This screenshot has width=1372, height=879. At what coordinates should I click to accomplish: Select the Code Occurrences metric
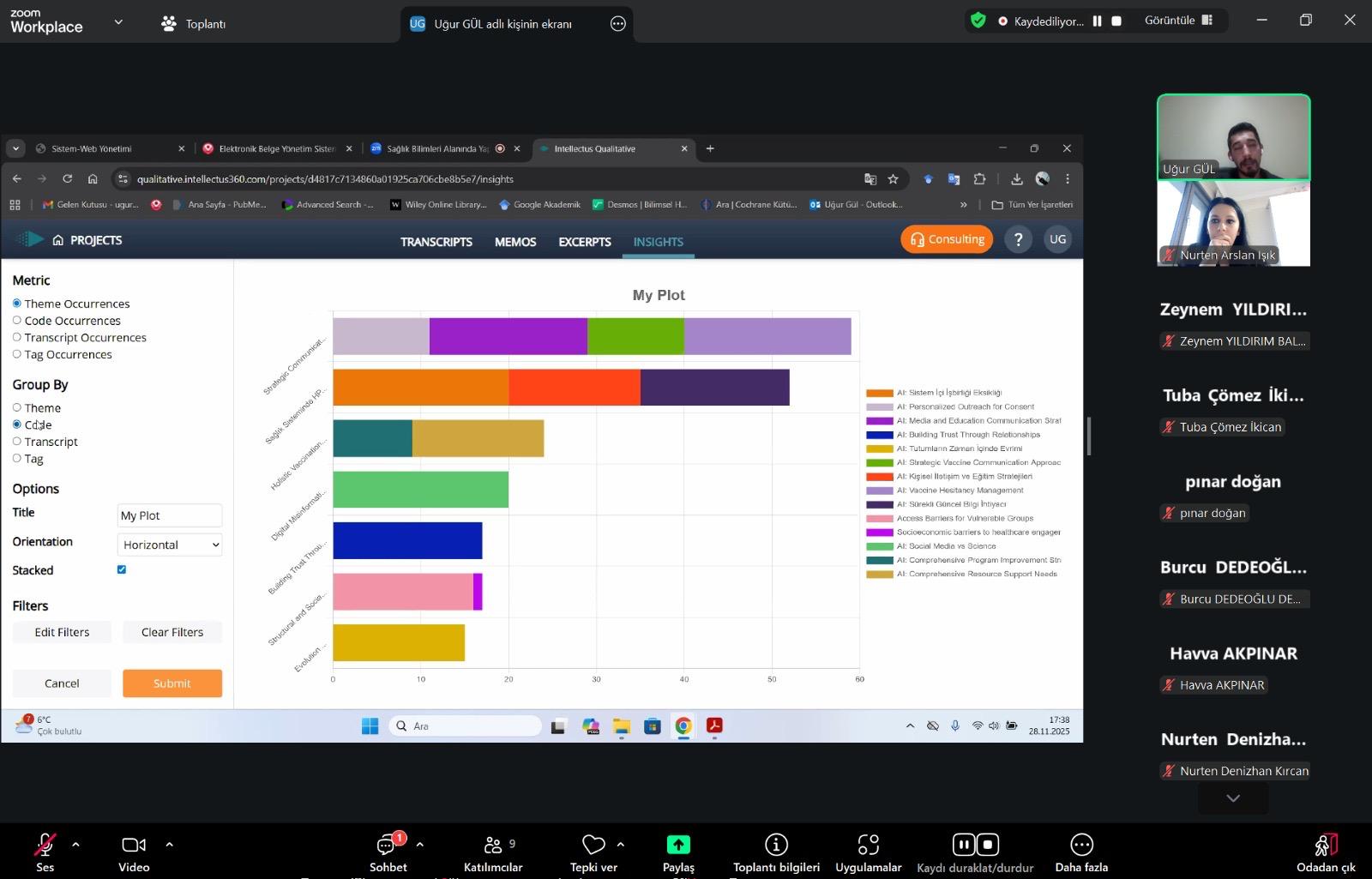17,321
